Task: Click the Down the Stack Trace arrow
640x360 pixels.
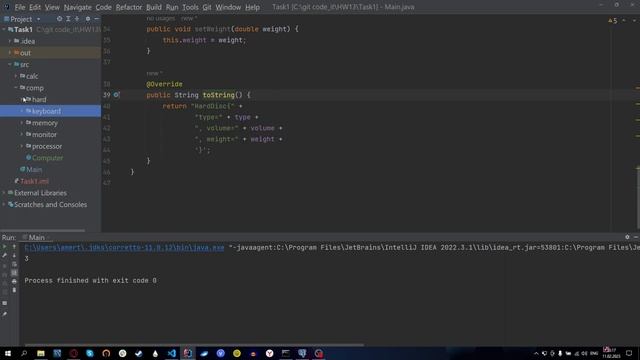Action: 14,255
